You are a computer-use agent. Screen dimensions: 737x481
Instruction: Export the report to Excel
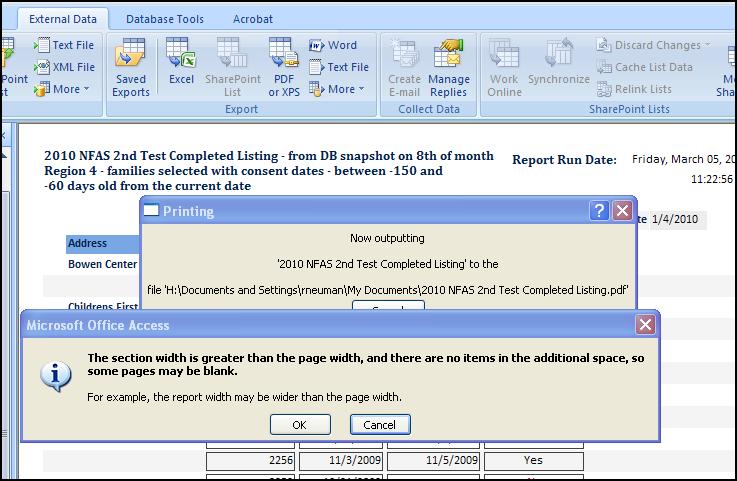point(181,62)
